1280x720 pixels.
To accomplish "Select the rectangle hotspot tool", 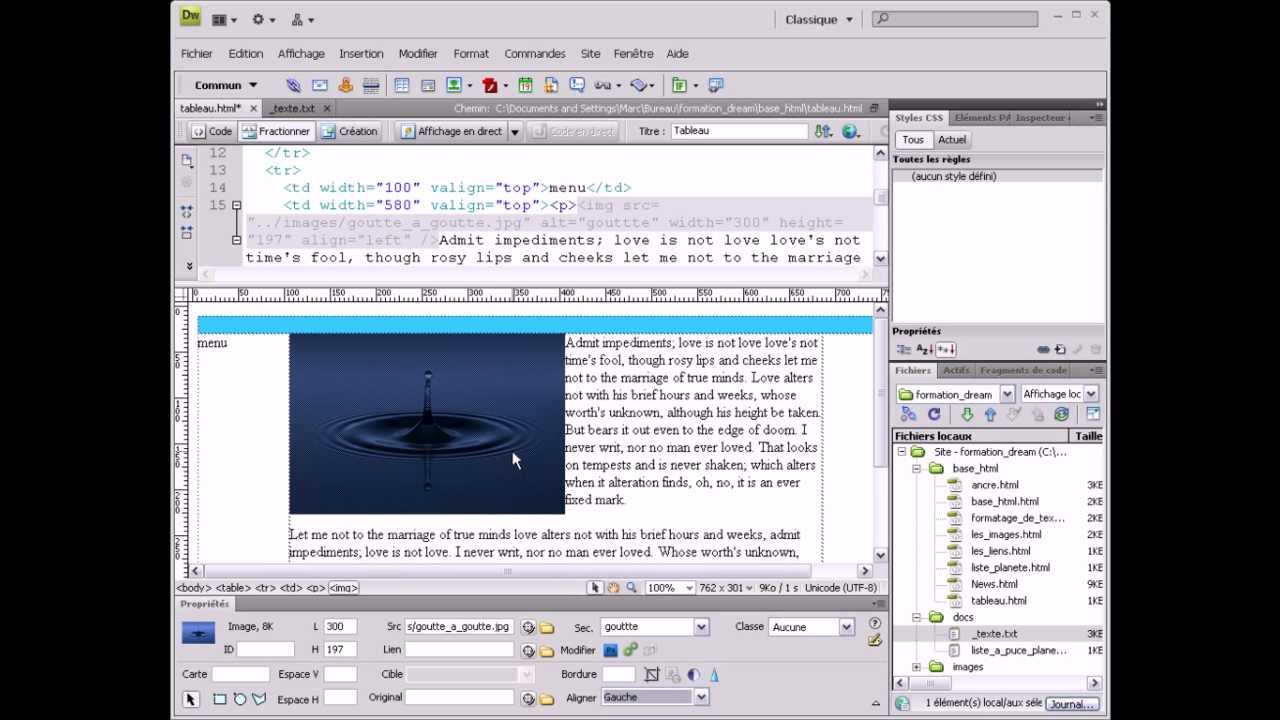I will pos(220,699).
